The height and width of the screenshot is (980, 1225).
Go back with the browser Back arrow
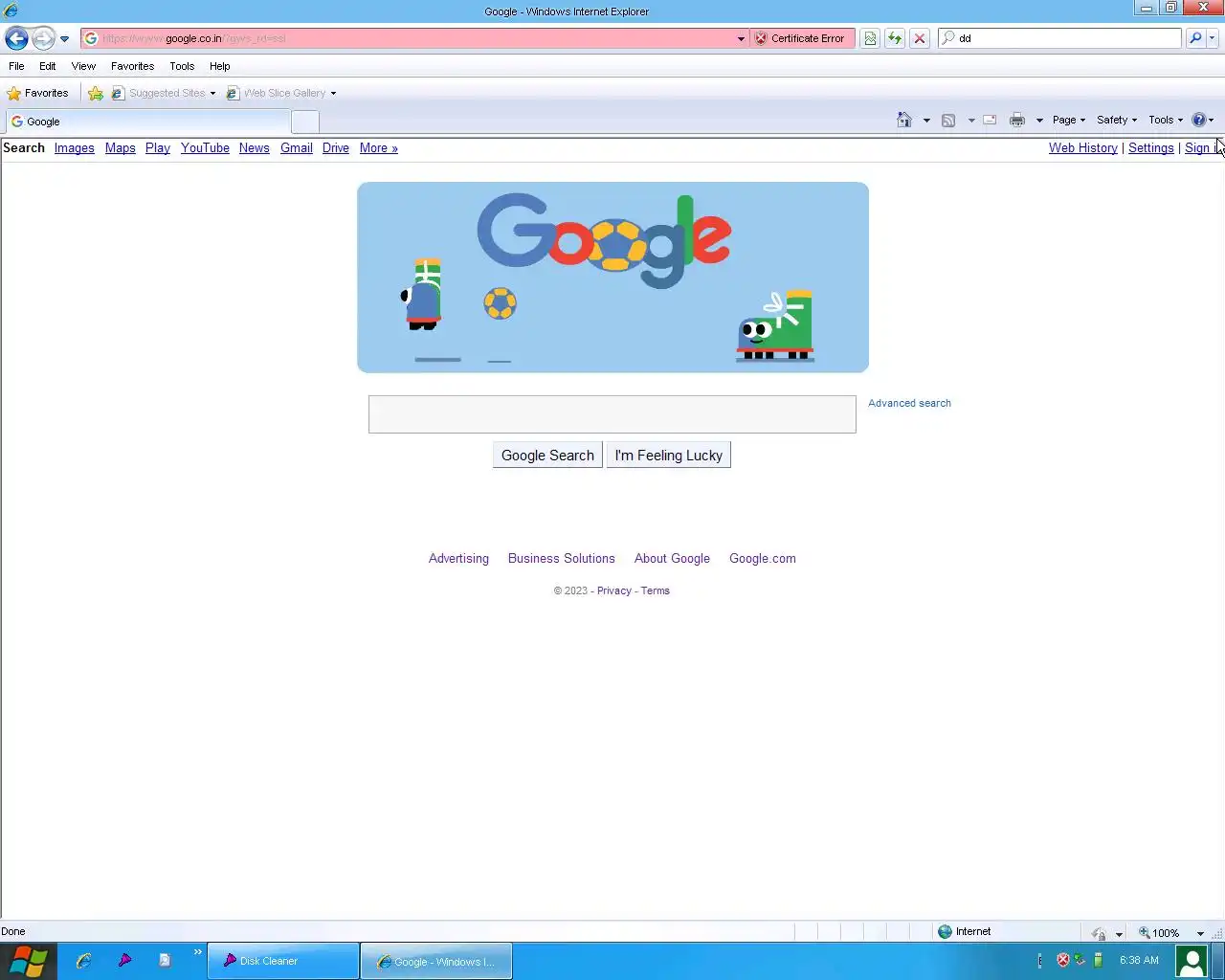point(16,38)
